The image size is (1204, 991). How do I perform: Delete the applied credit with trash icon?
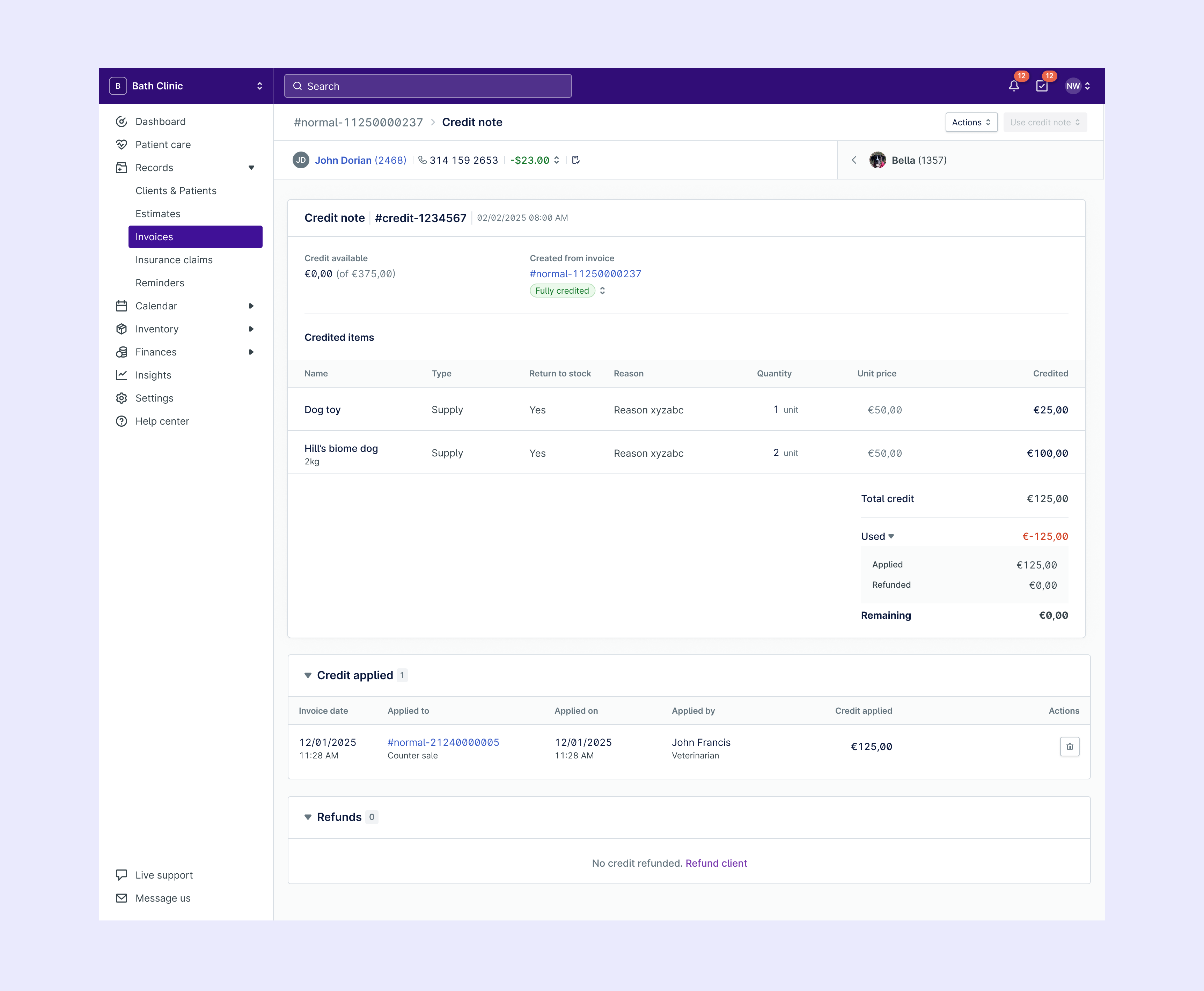(x=1069, y=747)
